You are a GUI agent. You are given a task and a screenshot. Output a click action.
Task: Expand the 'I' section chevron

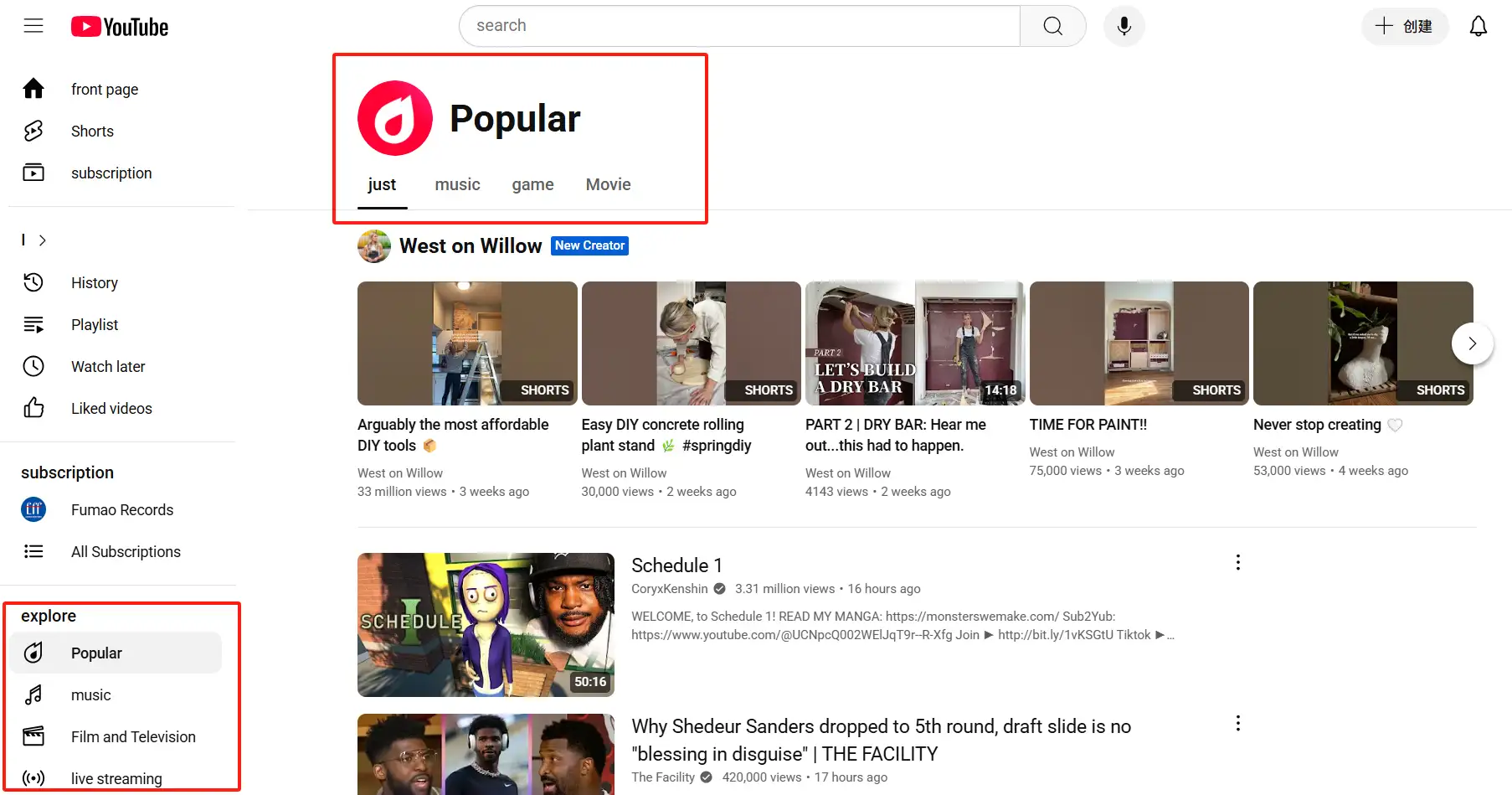42,240
